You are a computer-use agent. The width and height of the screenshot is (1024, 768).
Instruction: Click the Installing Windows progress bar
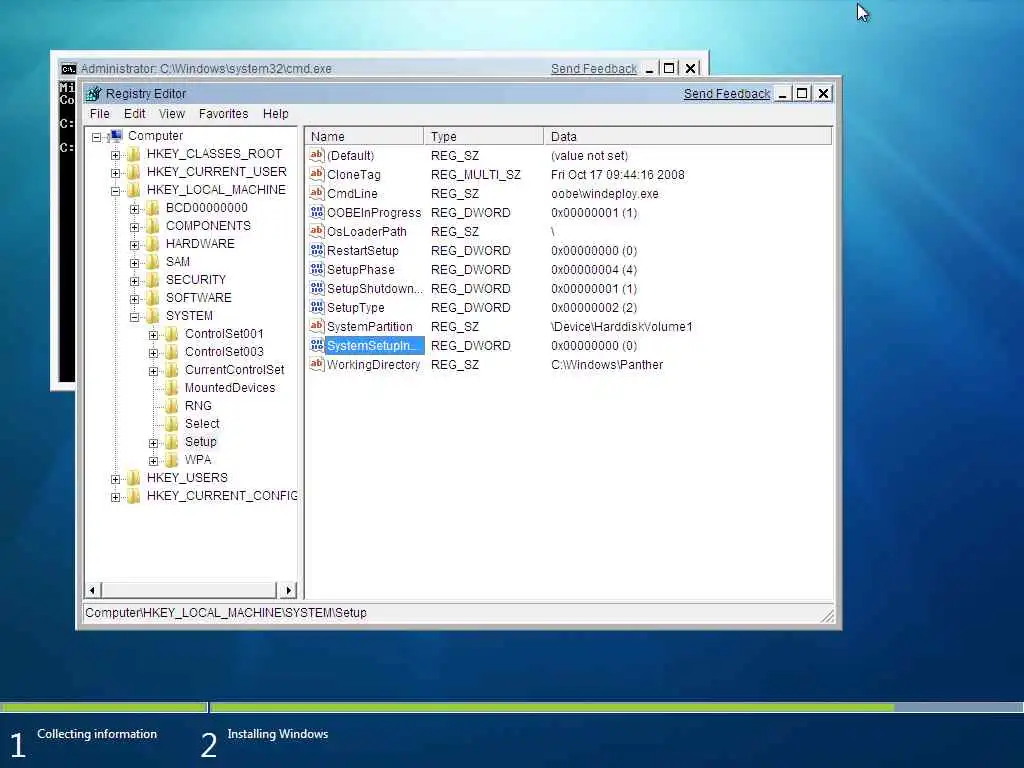click(617, 707)
